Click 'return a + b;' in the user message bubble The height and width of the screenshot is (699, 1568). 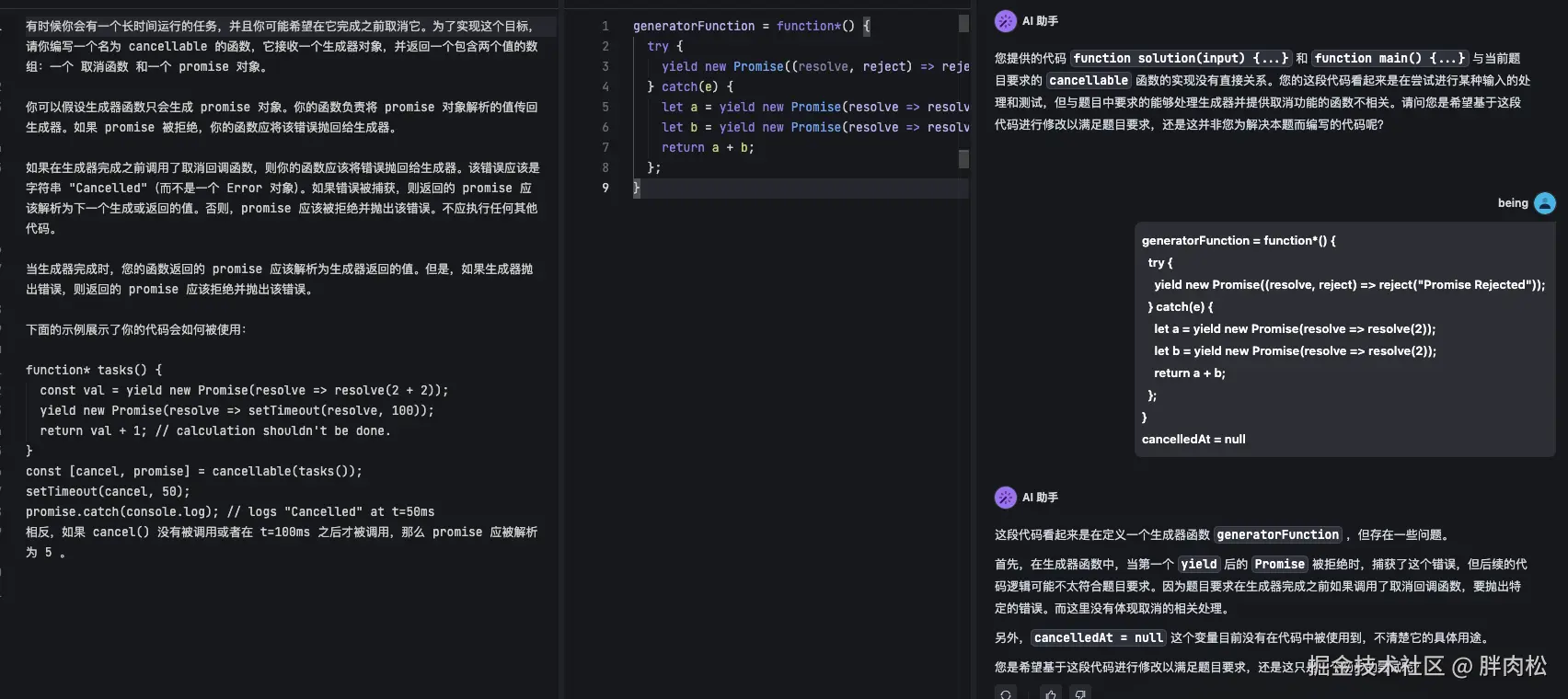(1190, 372)
